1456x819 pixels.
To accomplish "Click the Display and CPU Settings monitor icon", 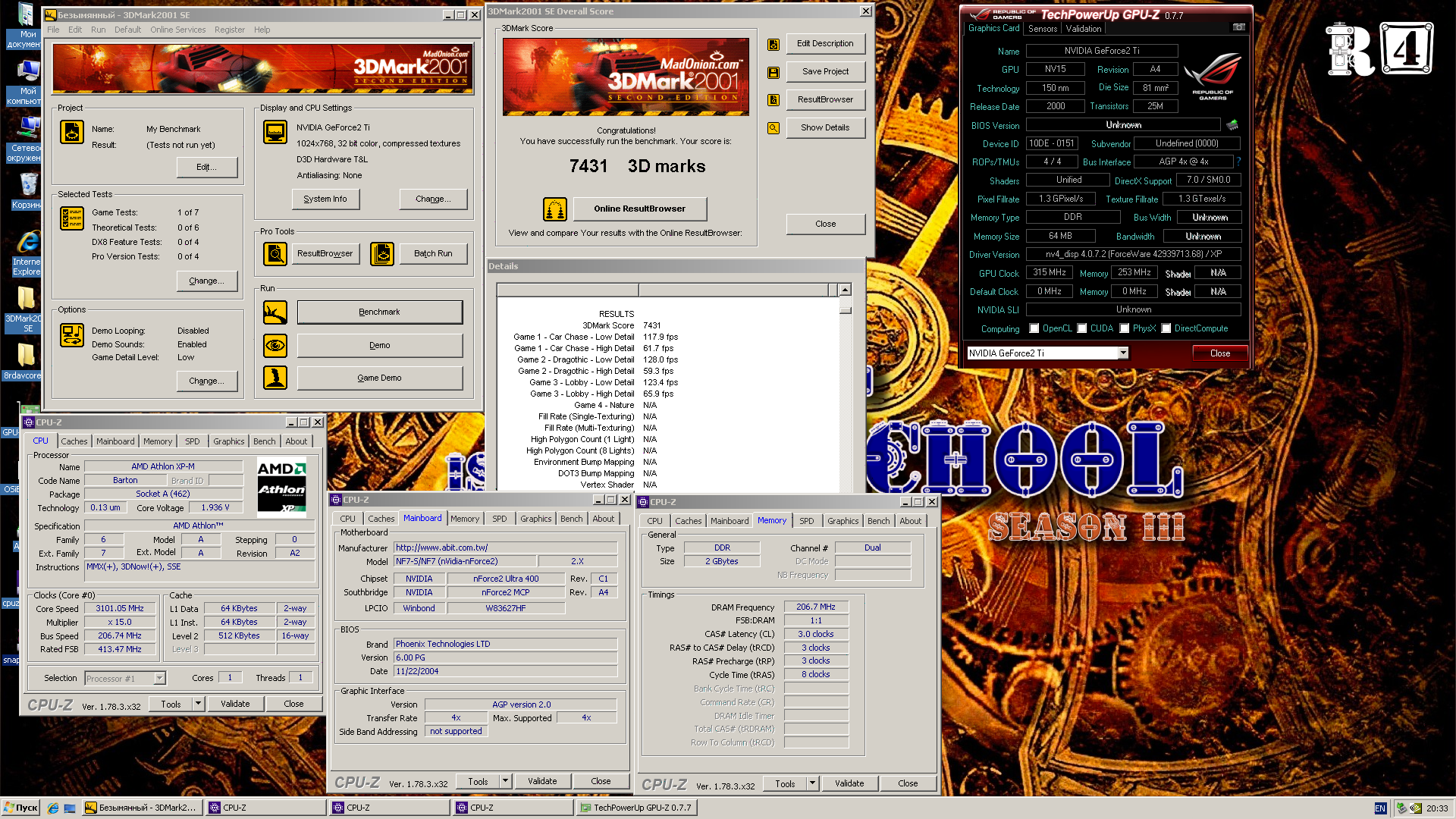I will click(275, 132).
